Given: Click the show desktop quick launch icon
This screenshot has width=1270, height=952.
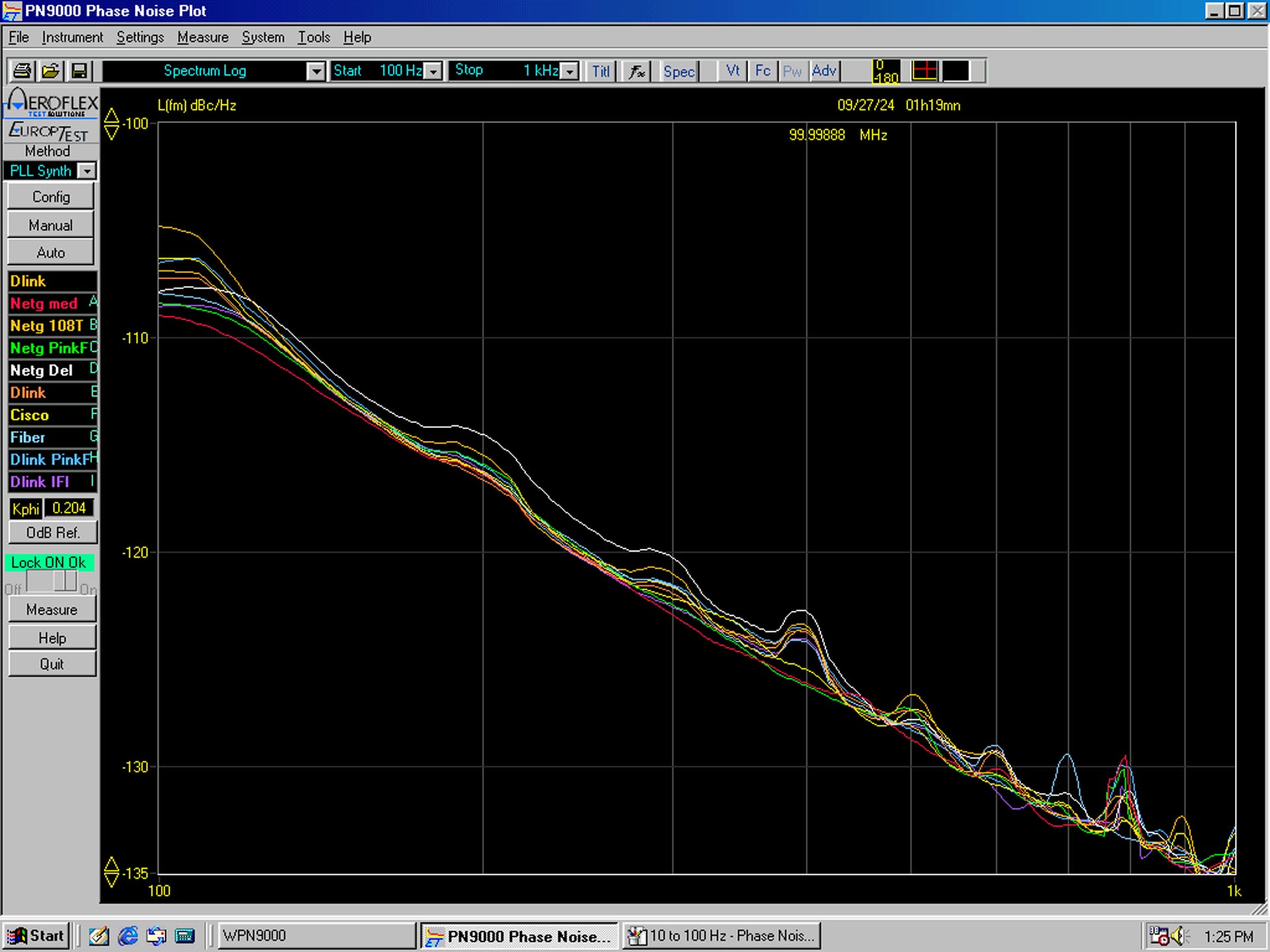Looking at the screenshot, I should click(185, 935).
